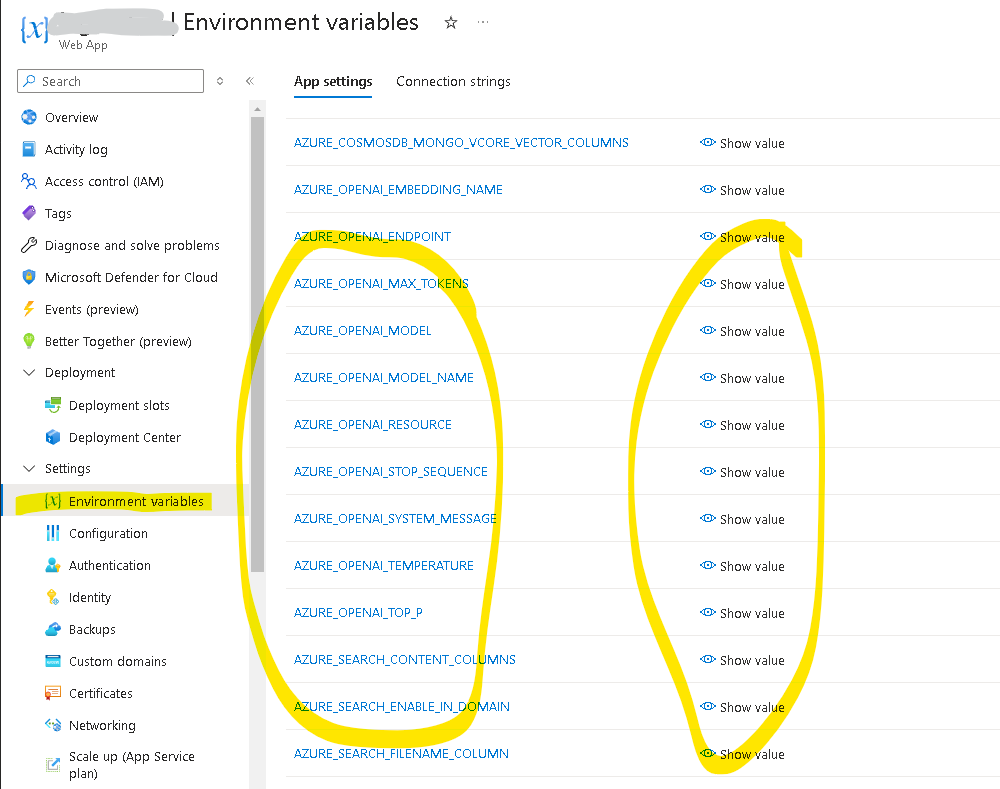Click the Environment variables sidebar icon
The image size is (1000, 789).
(53, 501)
